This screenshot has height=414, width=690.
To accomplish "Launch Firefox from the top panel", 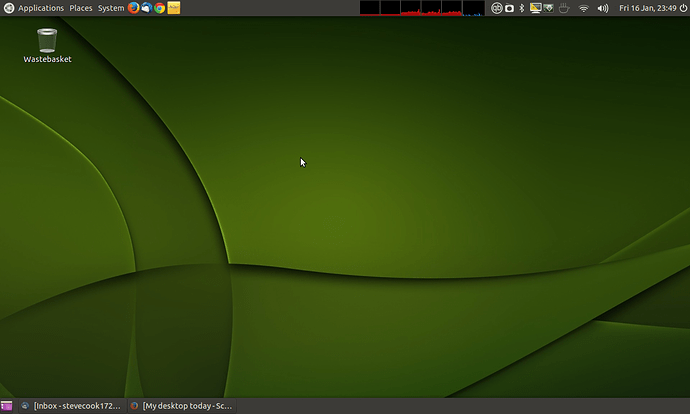I will coord(133,8).
